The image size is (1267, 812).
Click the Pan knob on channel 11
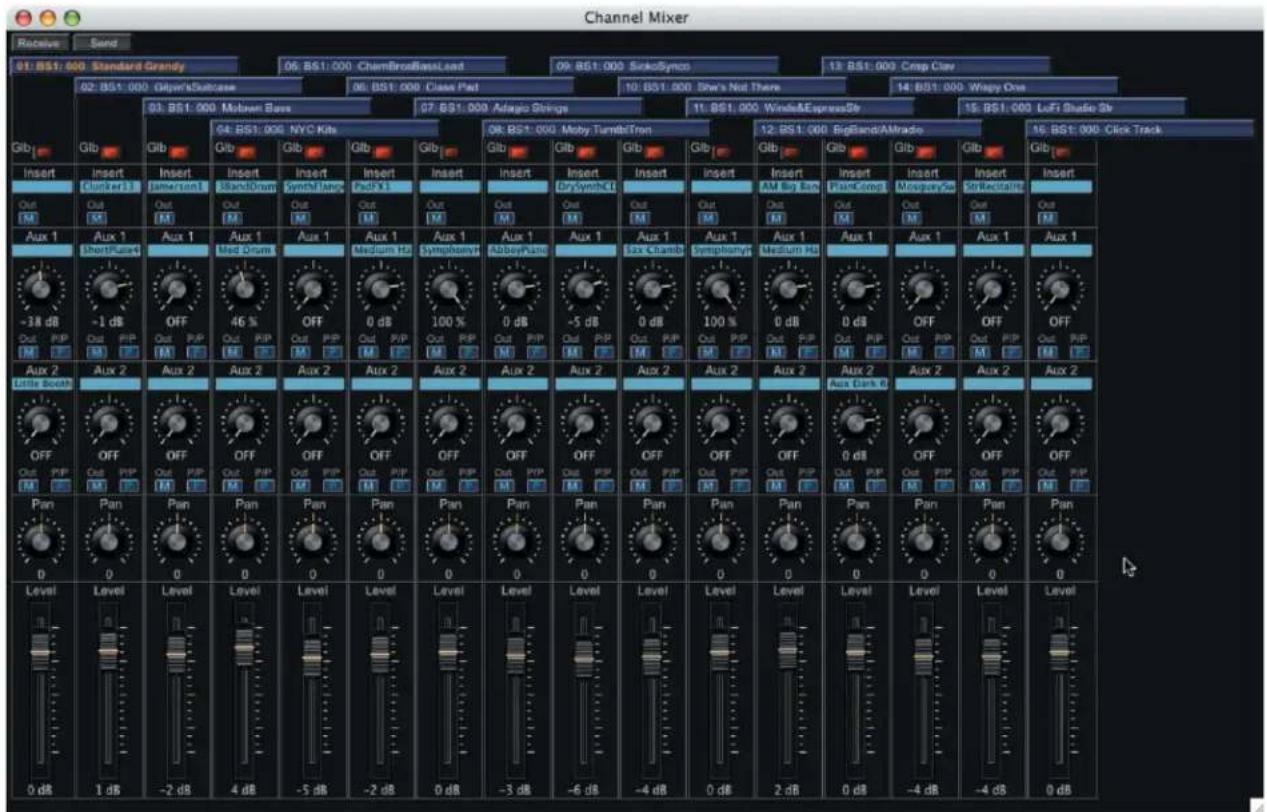tap(720, 539)
